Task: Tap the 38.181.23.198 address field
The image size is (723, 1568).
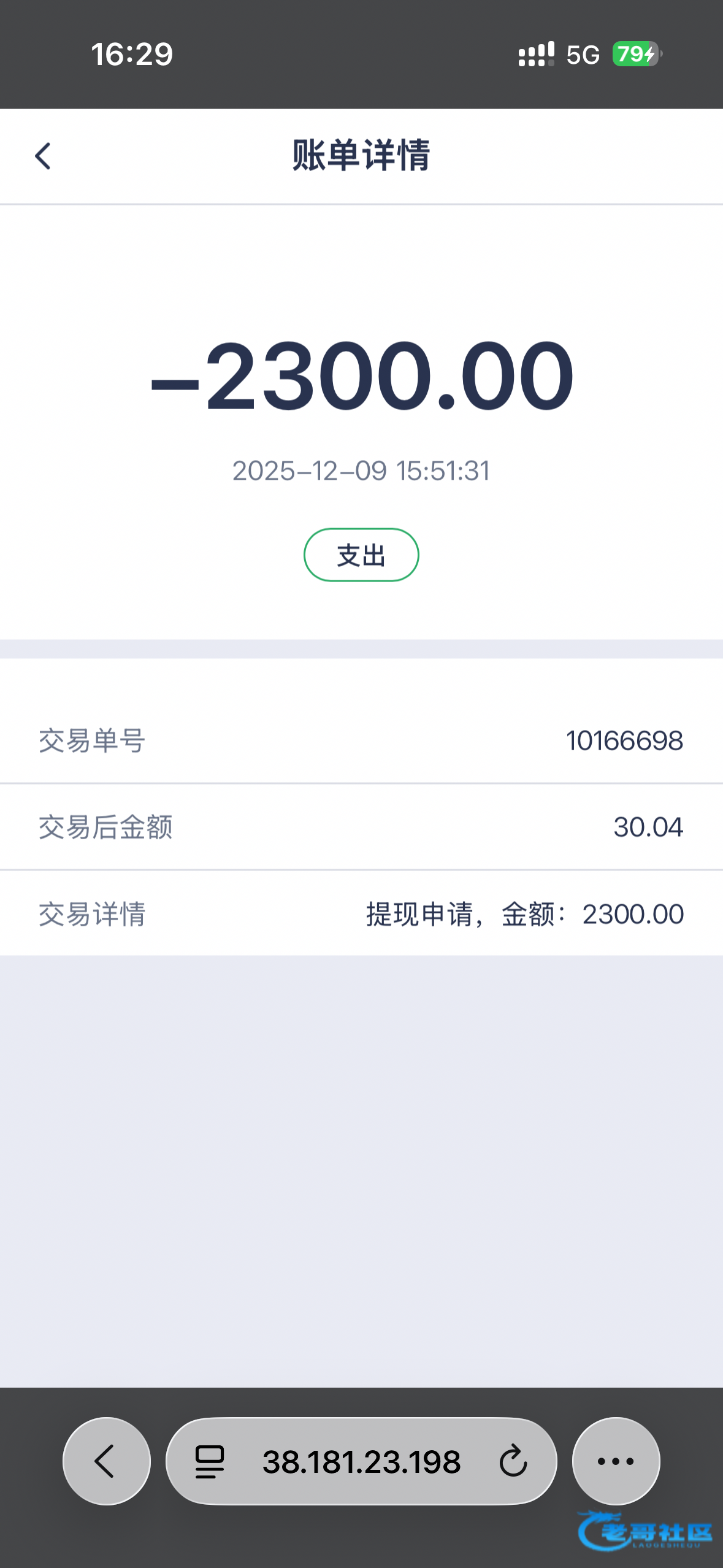Action: (361, 1461)
